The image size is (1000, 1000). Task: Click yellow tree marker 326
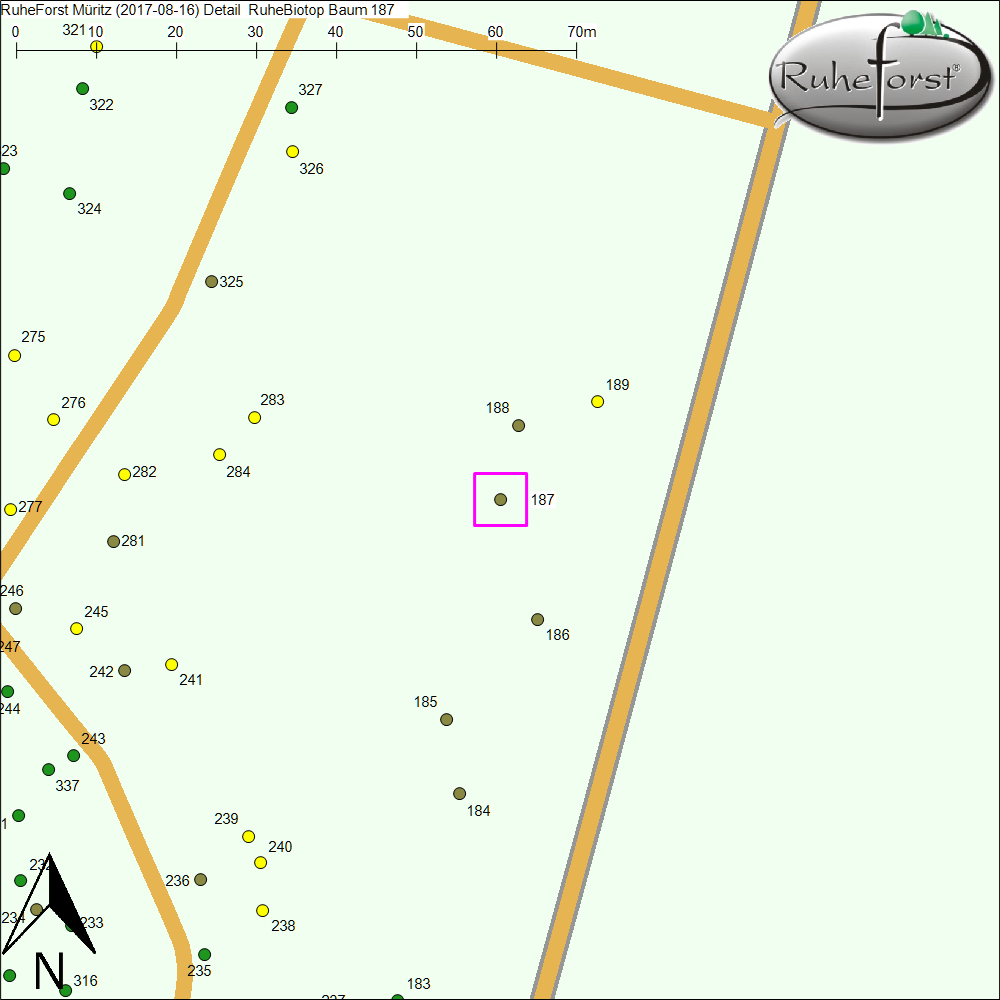(293, 151)
